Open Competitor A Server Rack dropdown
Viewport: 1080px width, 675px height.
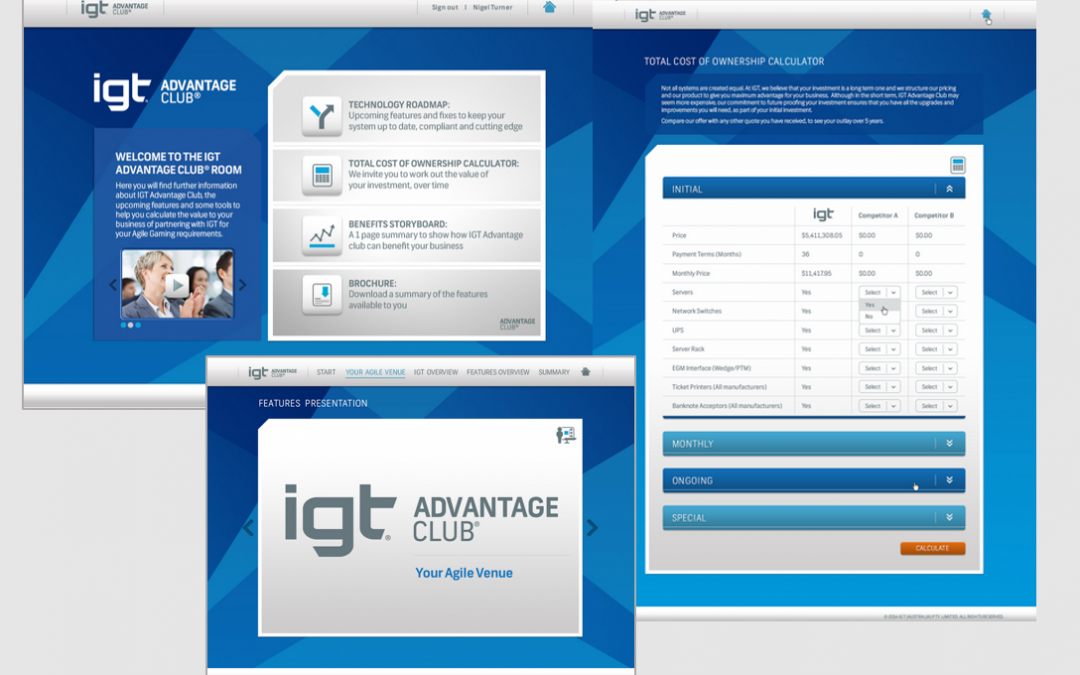pos(880,349)
